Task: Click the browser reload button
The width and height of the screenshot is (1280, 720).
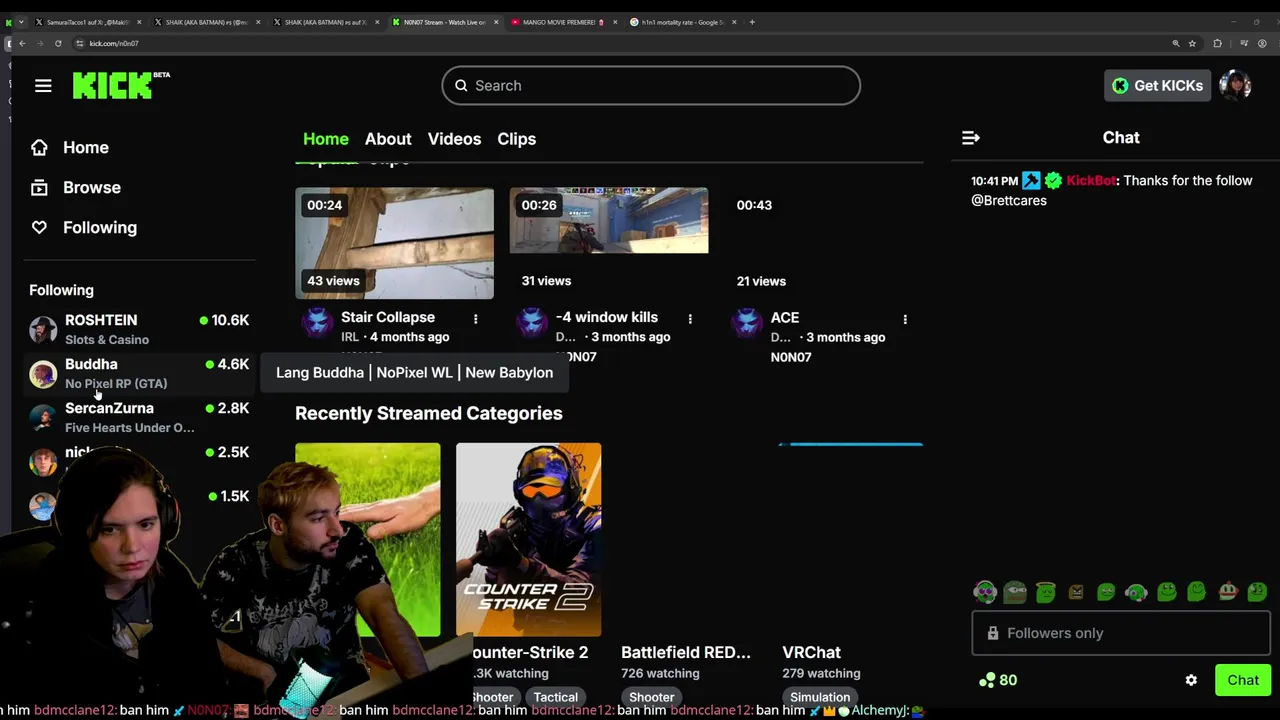Action: click(58, 43)
